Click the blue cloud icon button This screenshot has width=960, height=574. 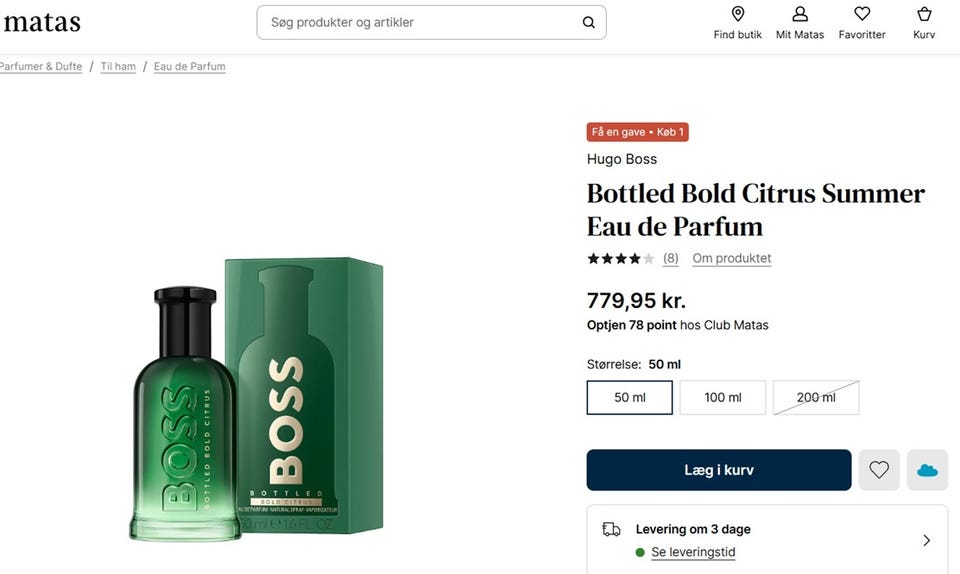point(927,470)
